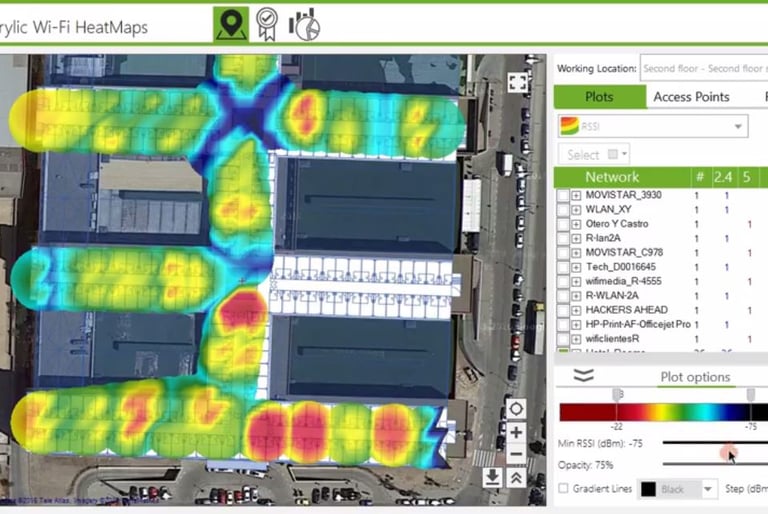
Task: Click the black gradient color swatch
Action: click(648, 489)
